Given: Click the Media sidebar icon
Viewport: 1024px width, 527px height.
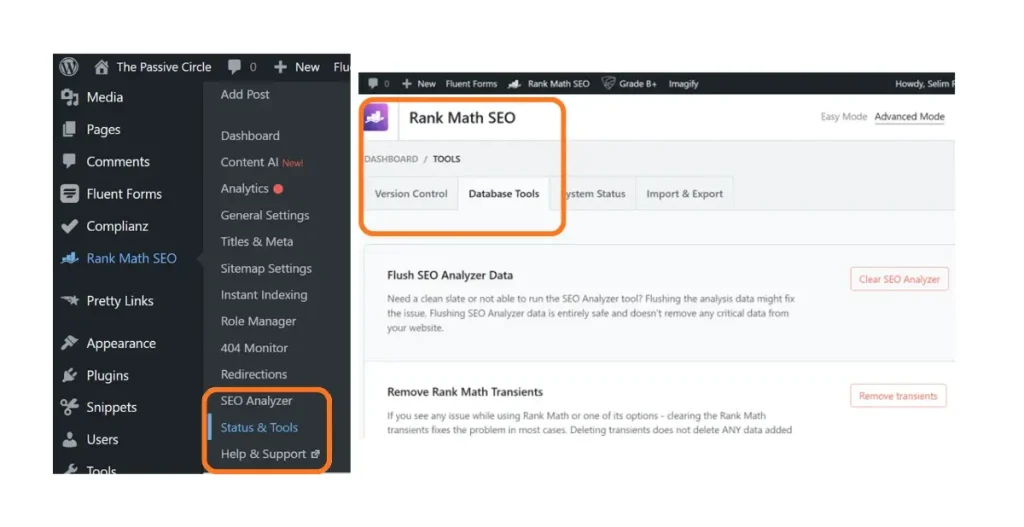Looking at the screenshot, I should click(69, 97).
